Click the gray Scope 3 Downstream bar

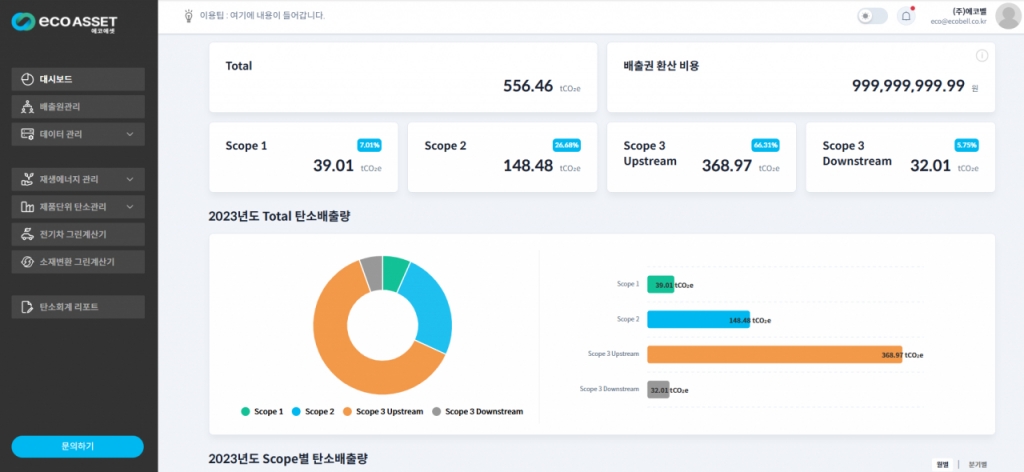click(658, 390)
